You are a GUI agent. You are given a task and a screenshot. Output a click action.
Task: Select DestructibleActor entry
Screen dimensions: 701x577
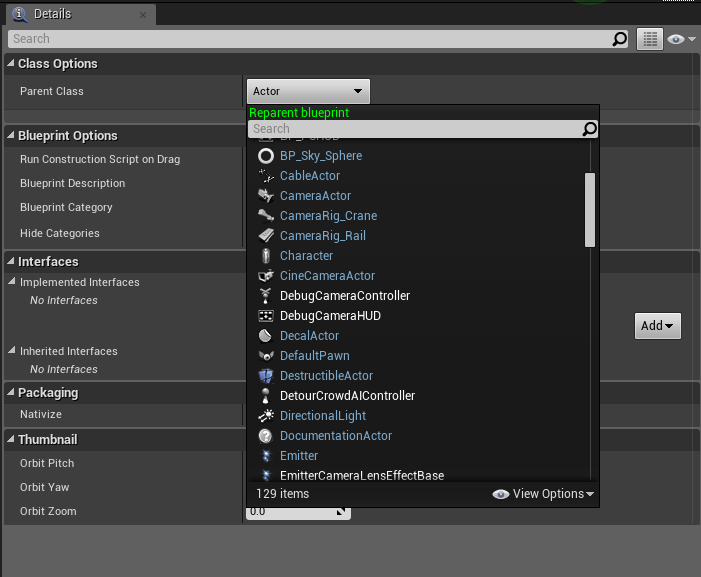[x=326, y=376]
